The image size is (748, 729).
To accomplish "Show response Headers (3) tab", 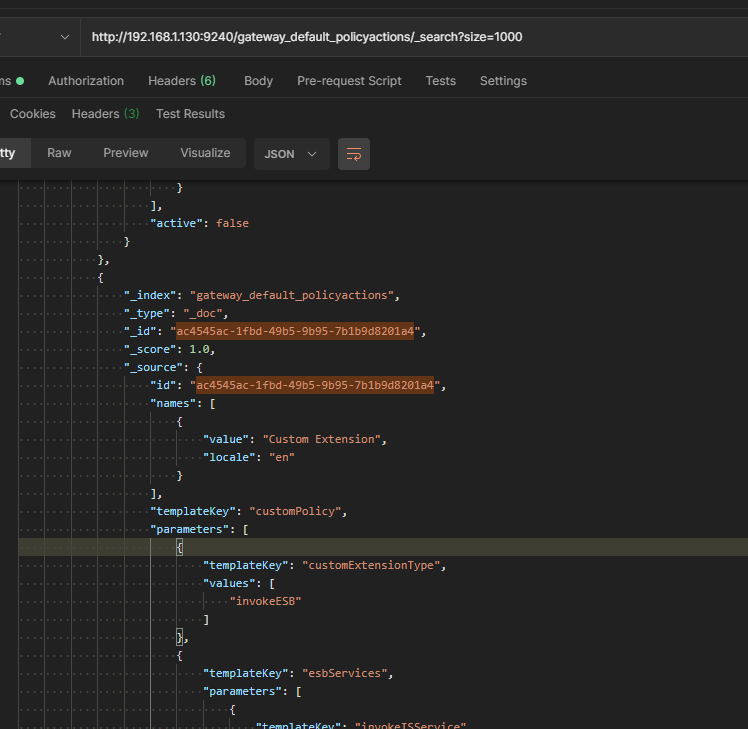I will [x=105, y=114].
